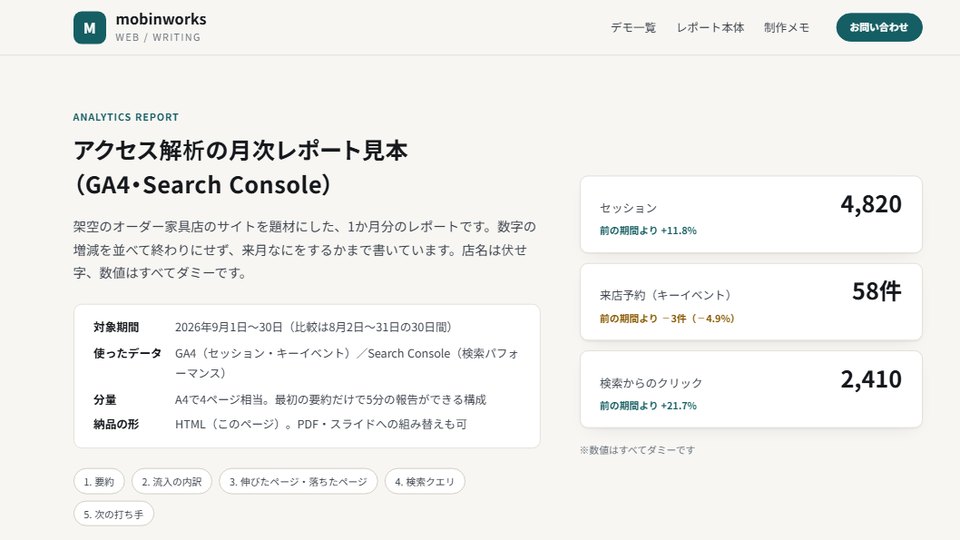Image resolution: width=960 pixels, height=540 pixels.
Task: Open the 3. 伸びたページ・落ちたページ chip
Action: 298,482
